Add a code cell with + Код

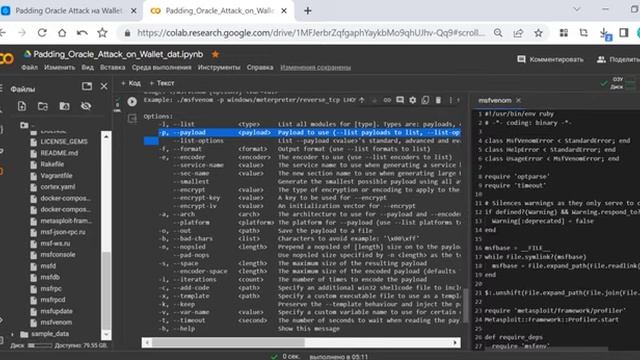click(x=131, y=83)
